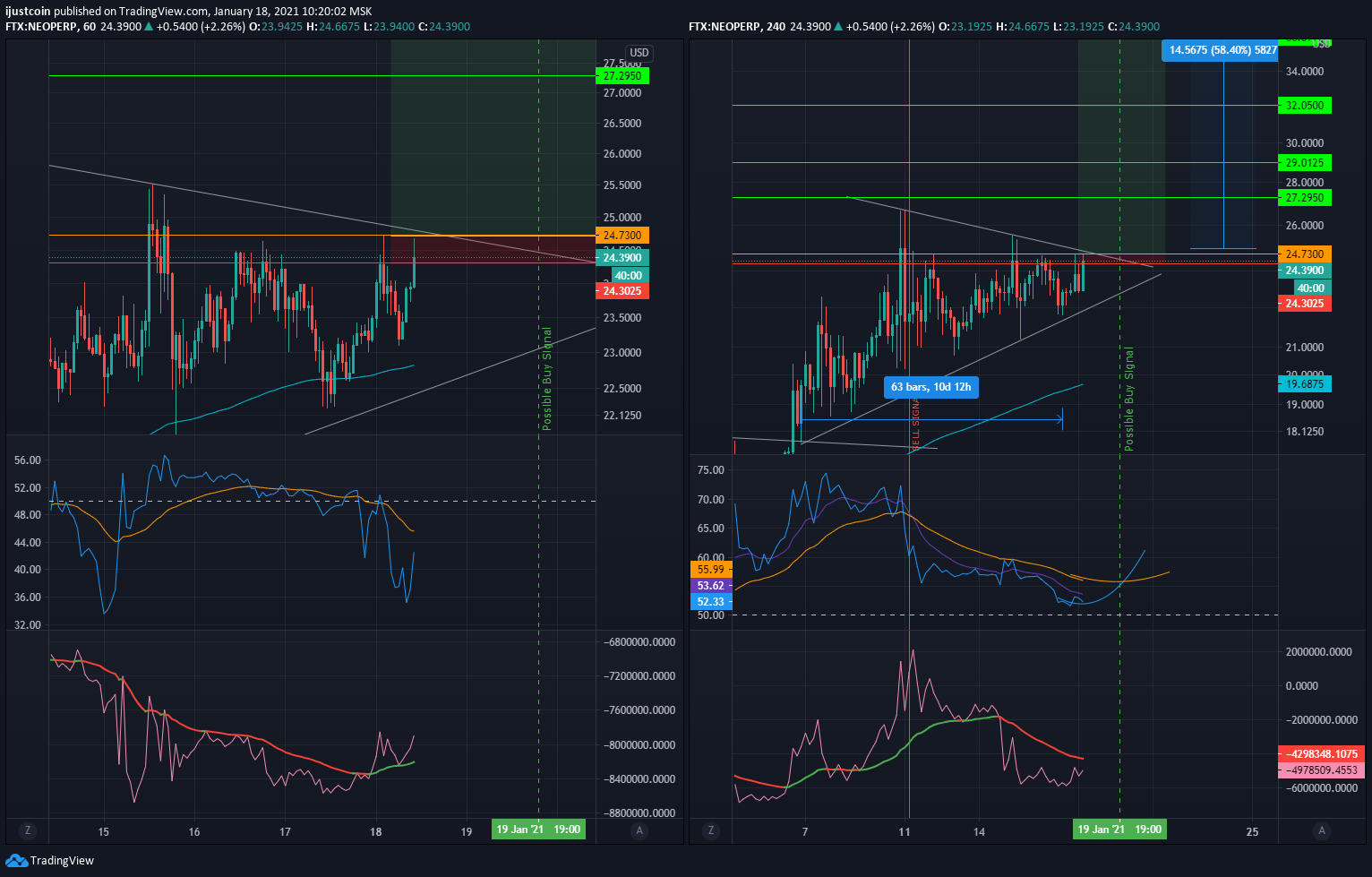
Task: Select the red -4298348.1075 indicator label
Action: coord(1321,754)
